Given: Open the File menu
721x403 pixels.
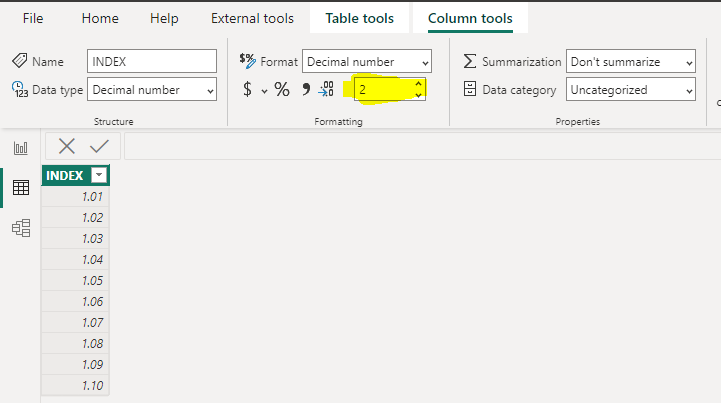Looking at the screenshot, I should pyautogui.click(x=33, y=18).
